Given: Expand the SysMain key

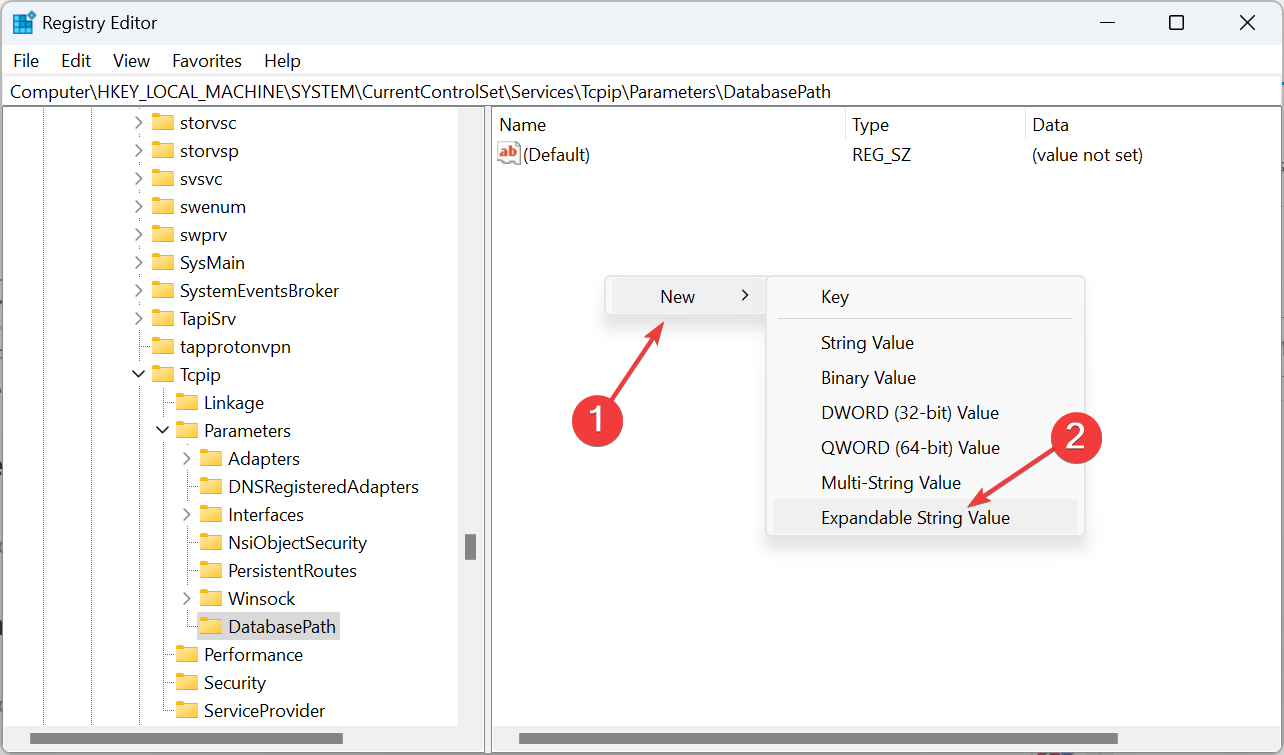Looking at the screenshot, I should pyautogui.click(x=139, y=263).
